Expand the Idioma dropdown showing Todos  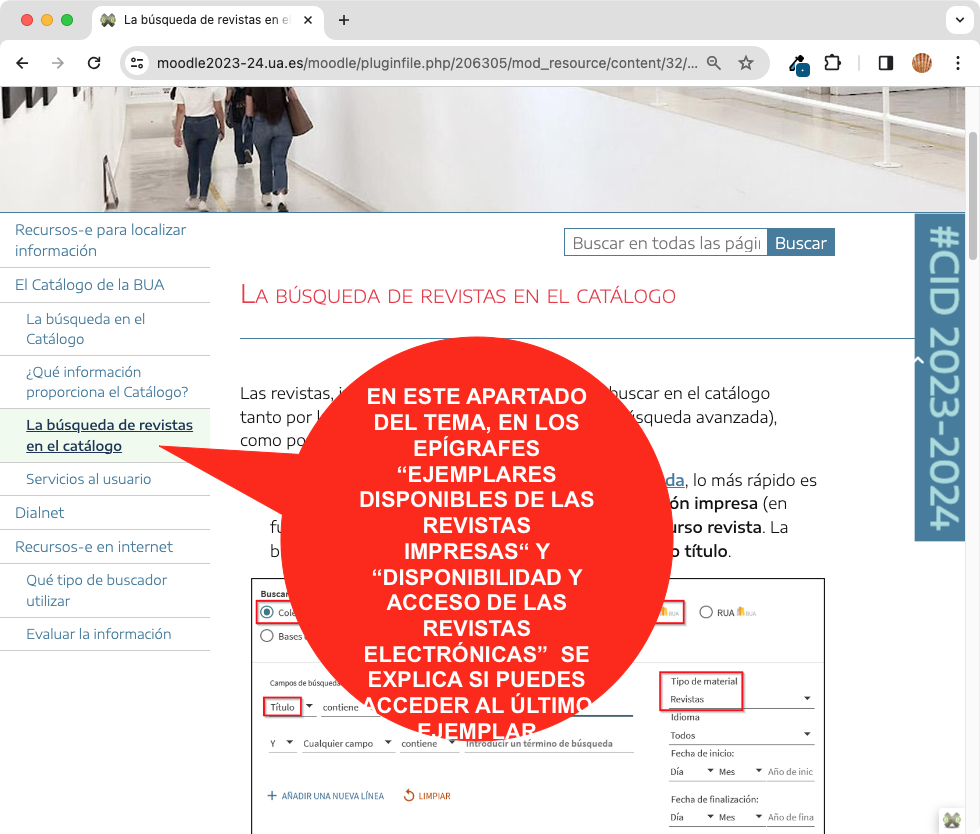[740, 735]
